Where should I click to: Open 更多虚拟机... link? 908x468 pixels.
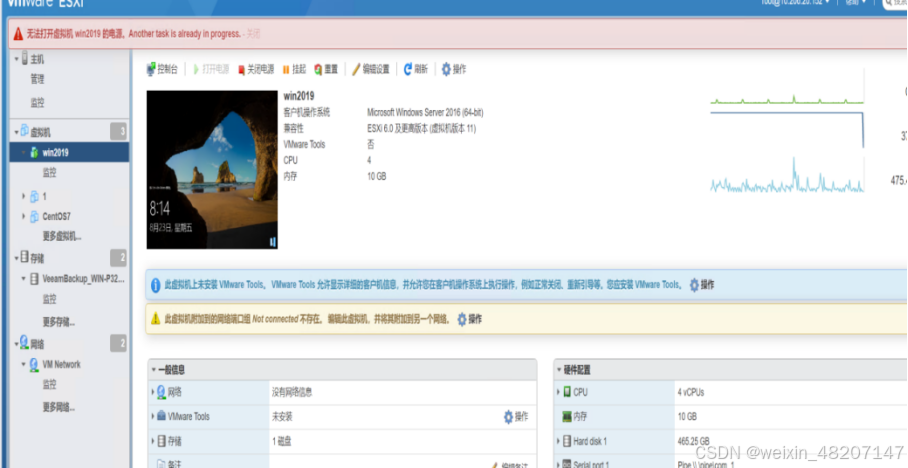62,236
